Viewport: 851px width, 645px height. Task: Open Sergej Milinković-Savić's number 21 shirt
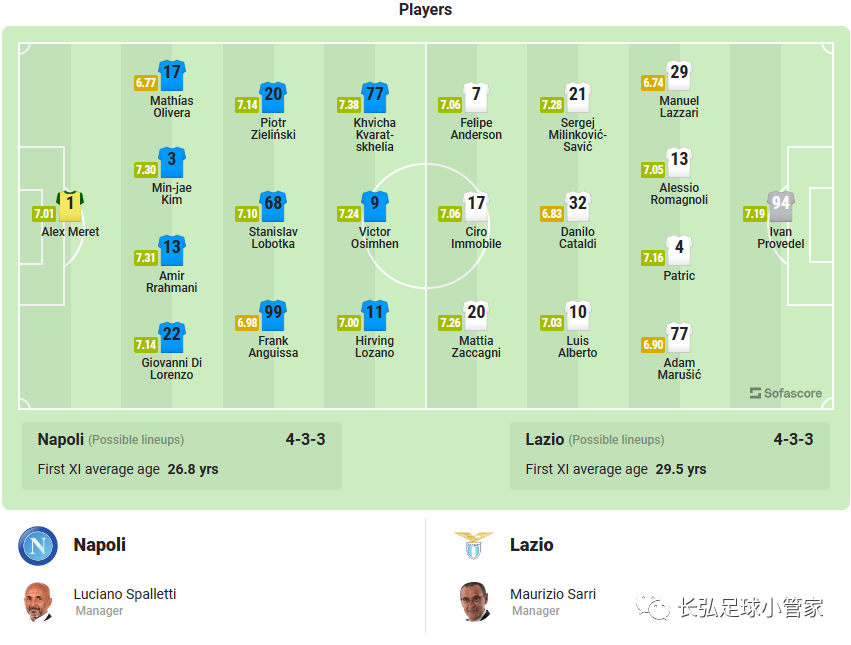577,97
